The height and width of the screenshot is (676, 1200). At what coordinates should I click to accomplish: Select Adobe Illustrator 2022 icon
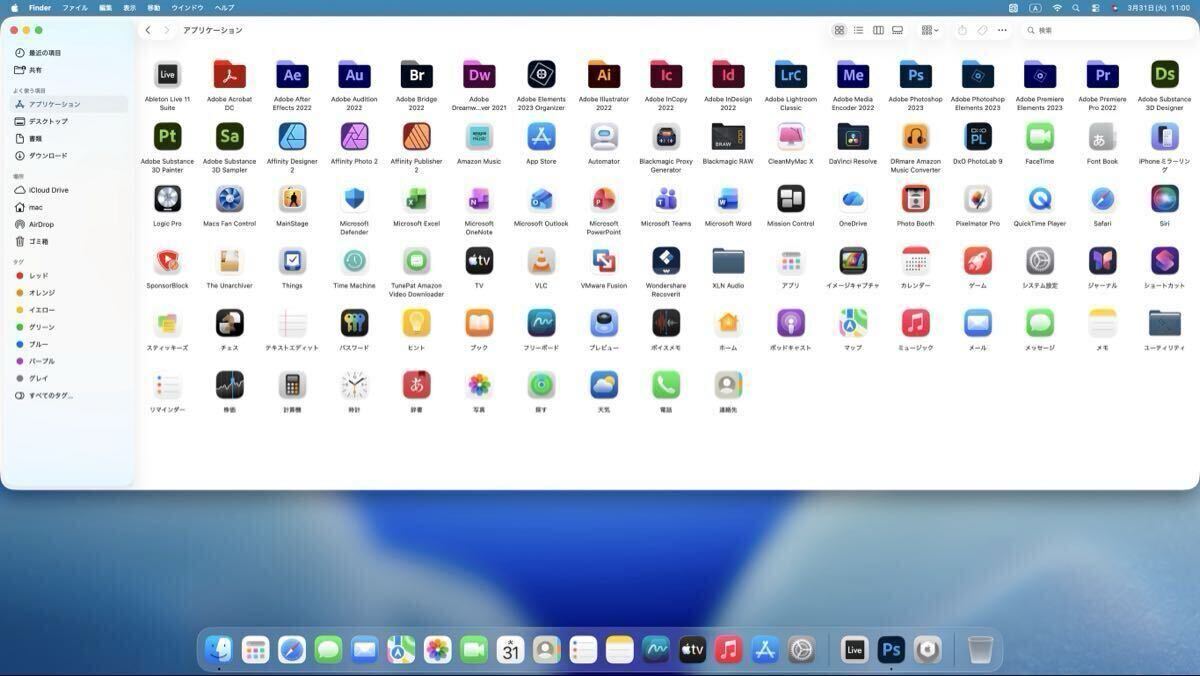tap(604, 75)
